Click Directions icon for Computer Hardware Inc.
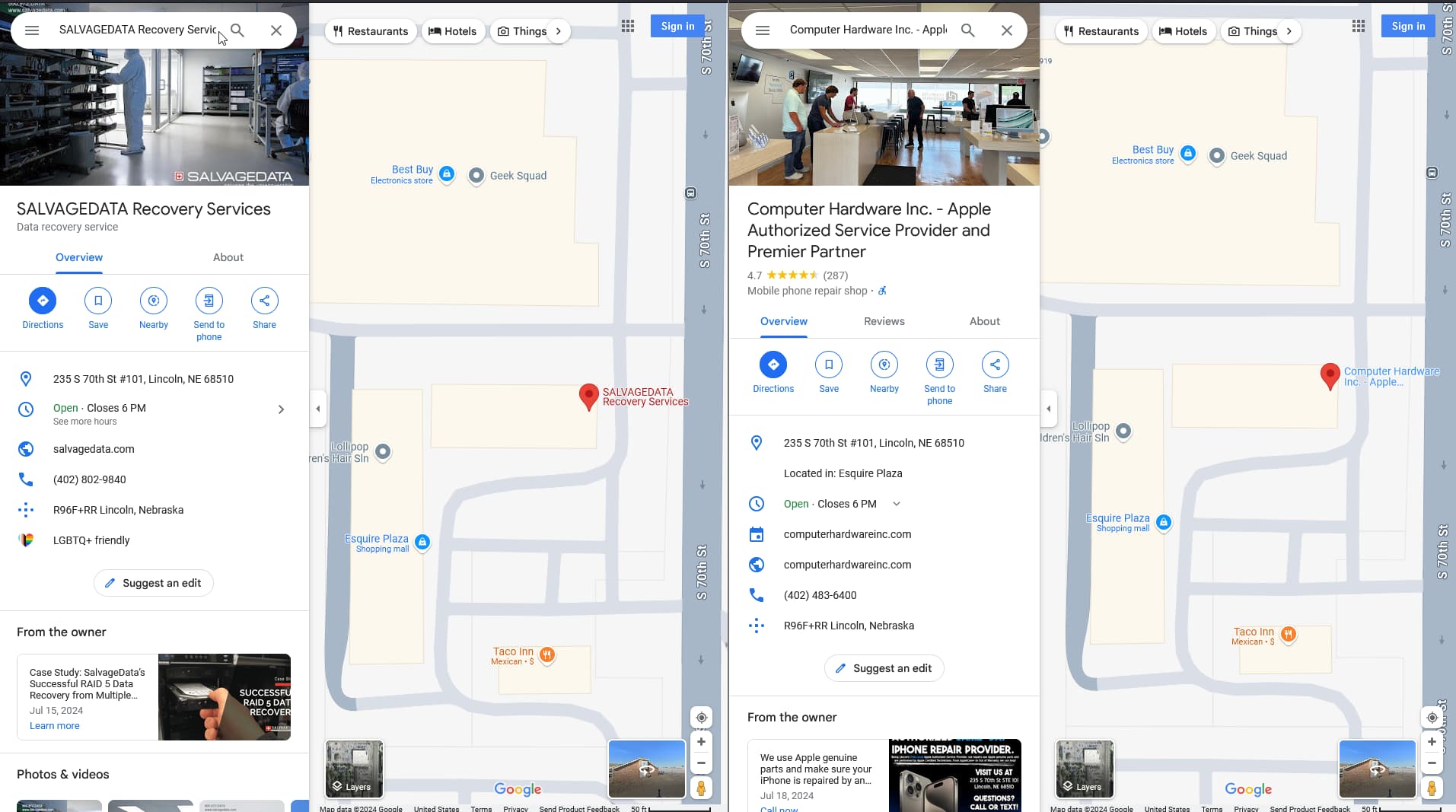Viewport: 1456px width, 812px height. click(773, 365)
